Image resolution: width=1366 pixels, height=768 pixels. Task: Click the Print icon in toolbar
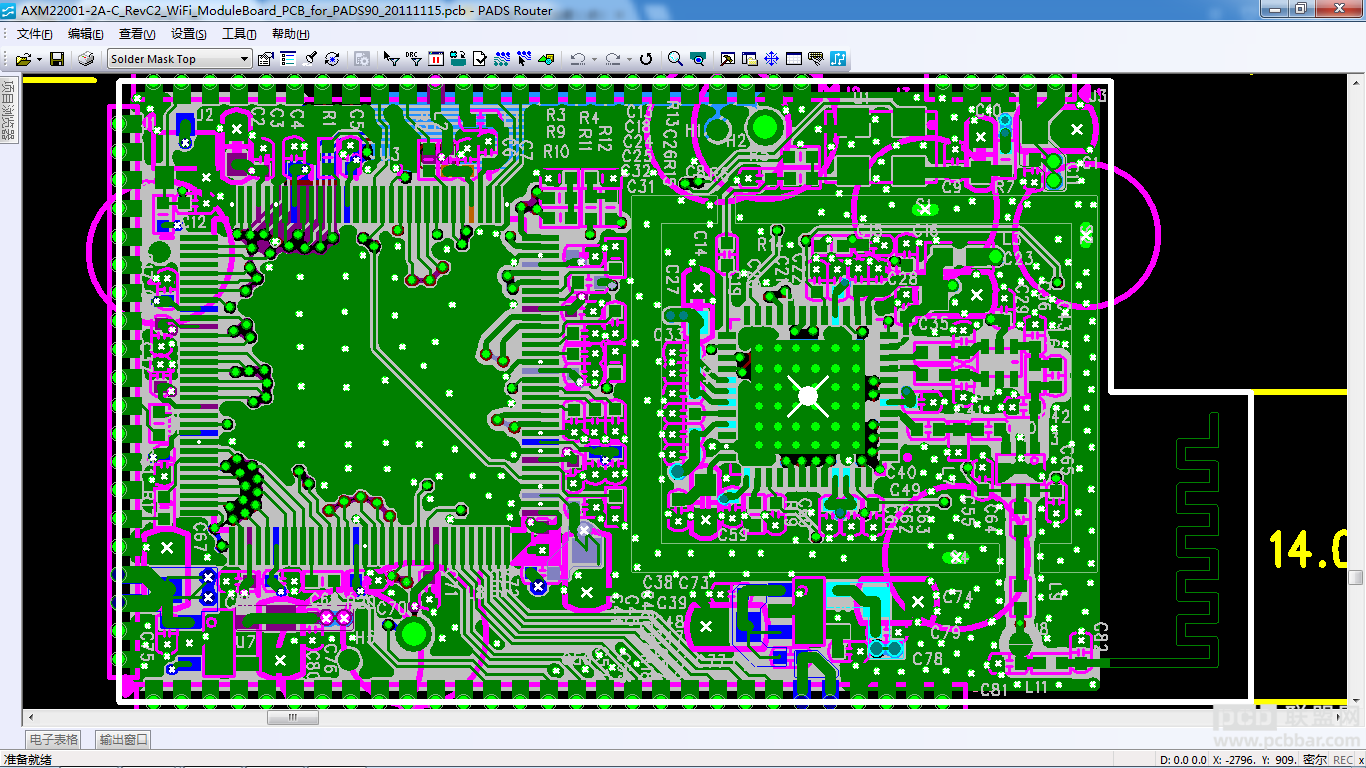click(x=86, y=59)
